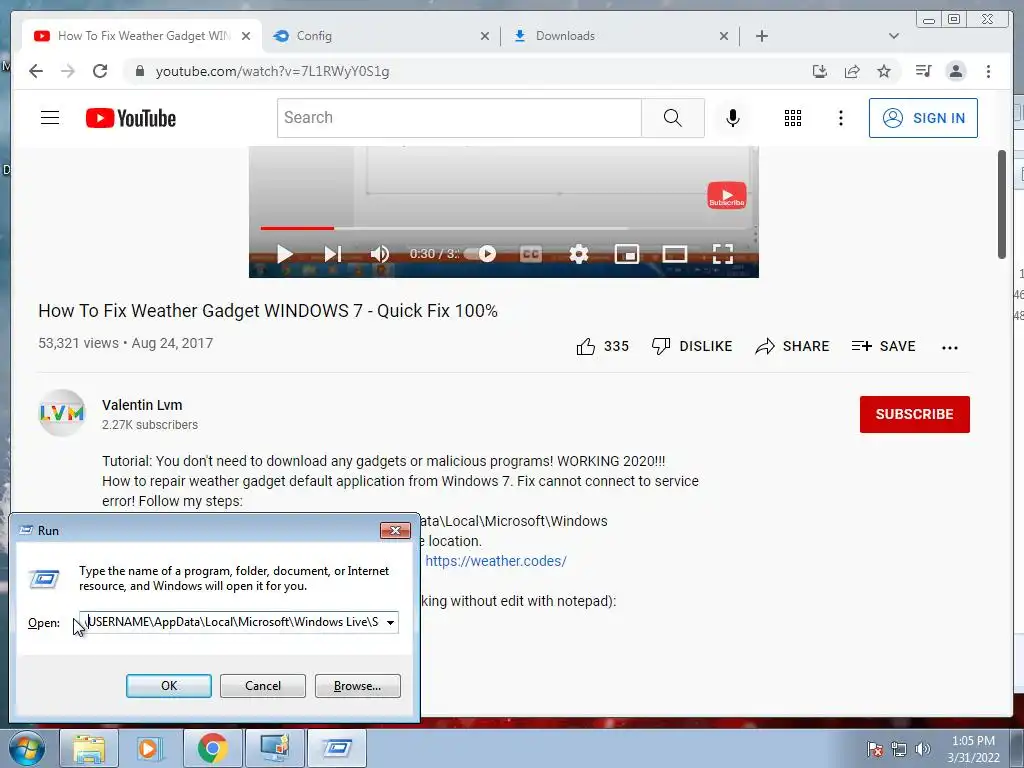Click the address bar URL
Viewport: 1024px width, 768px height.
tap(272, 71)
